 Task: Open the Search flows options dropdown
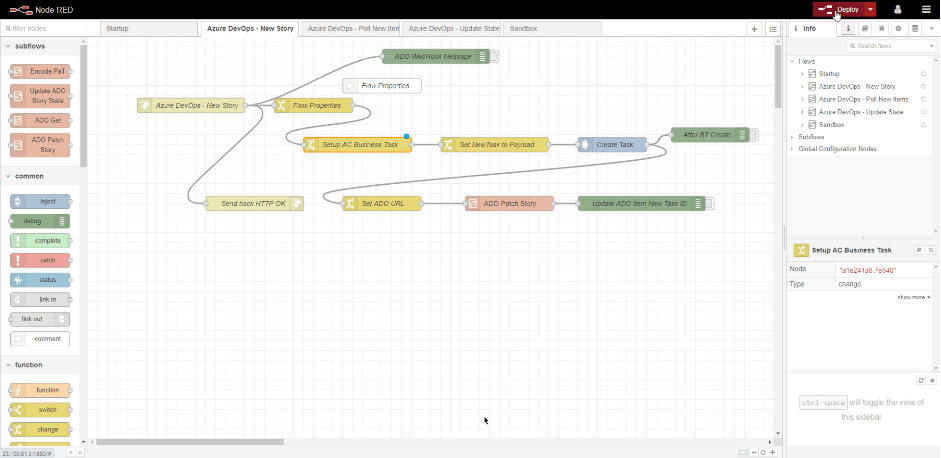click(930, 46)
